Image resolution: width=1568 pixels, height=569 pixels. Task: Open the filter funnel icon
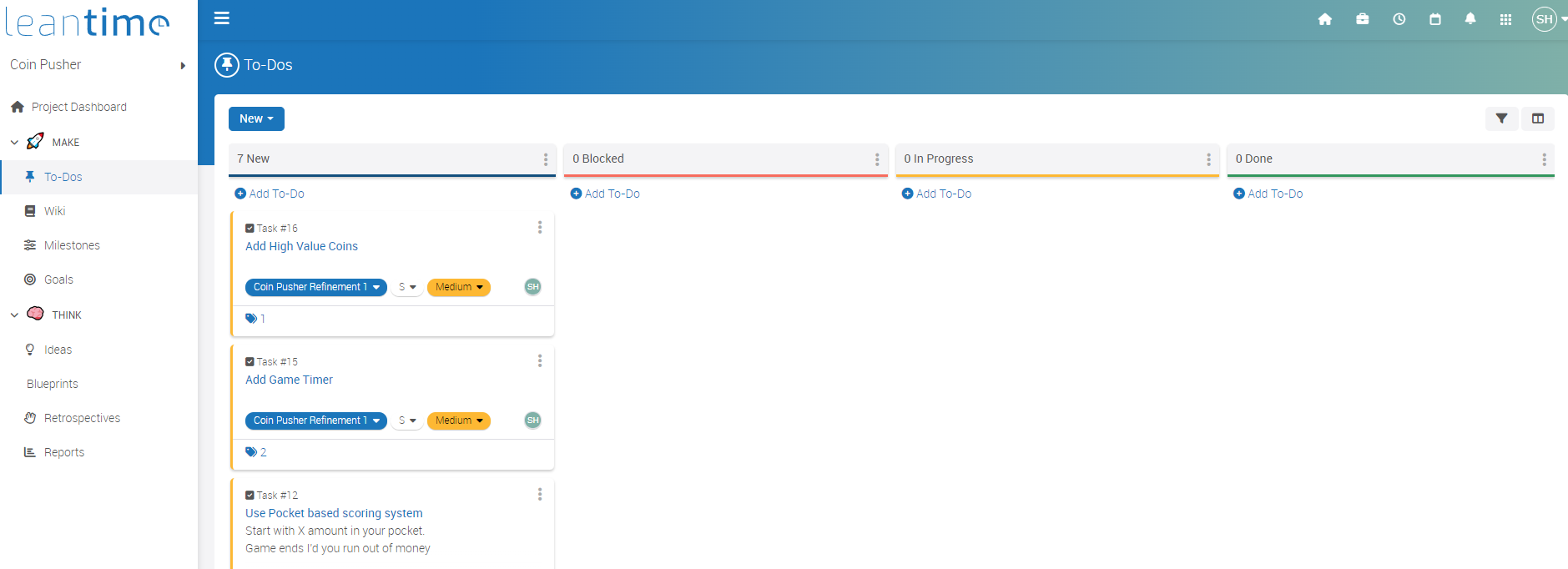tap(1501, 118)
